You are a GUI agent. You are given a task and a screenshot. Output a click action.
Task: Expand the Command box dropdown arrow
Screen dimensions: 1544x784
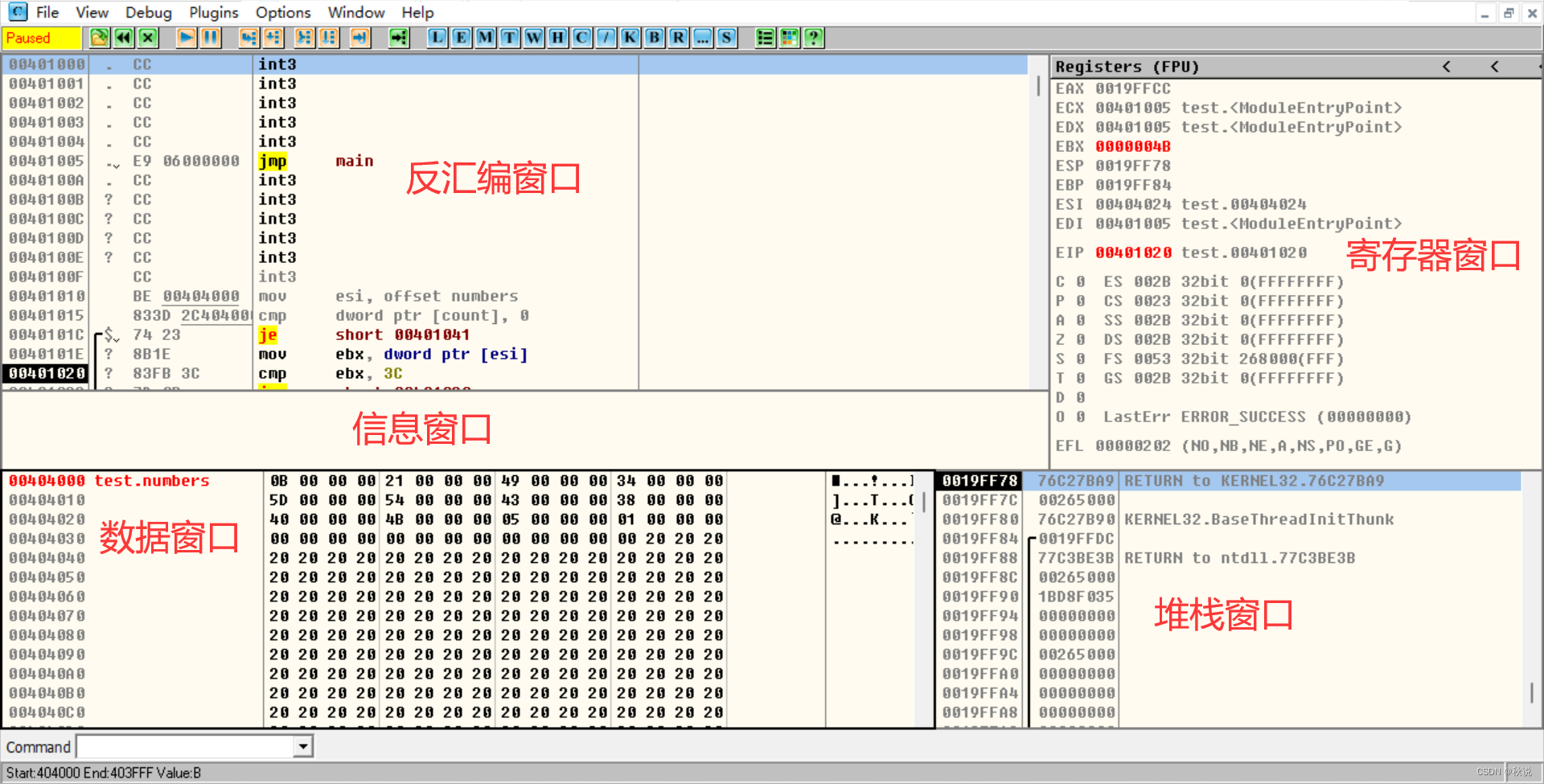click(303, 747)
